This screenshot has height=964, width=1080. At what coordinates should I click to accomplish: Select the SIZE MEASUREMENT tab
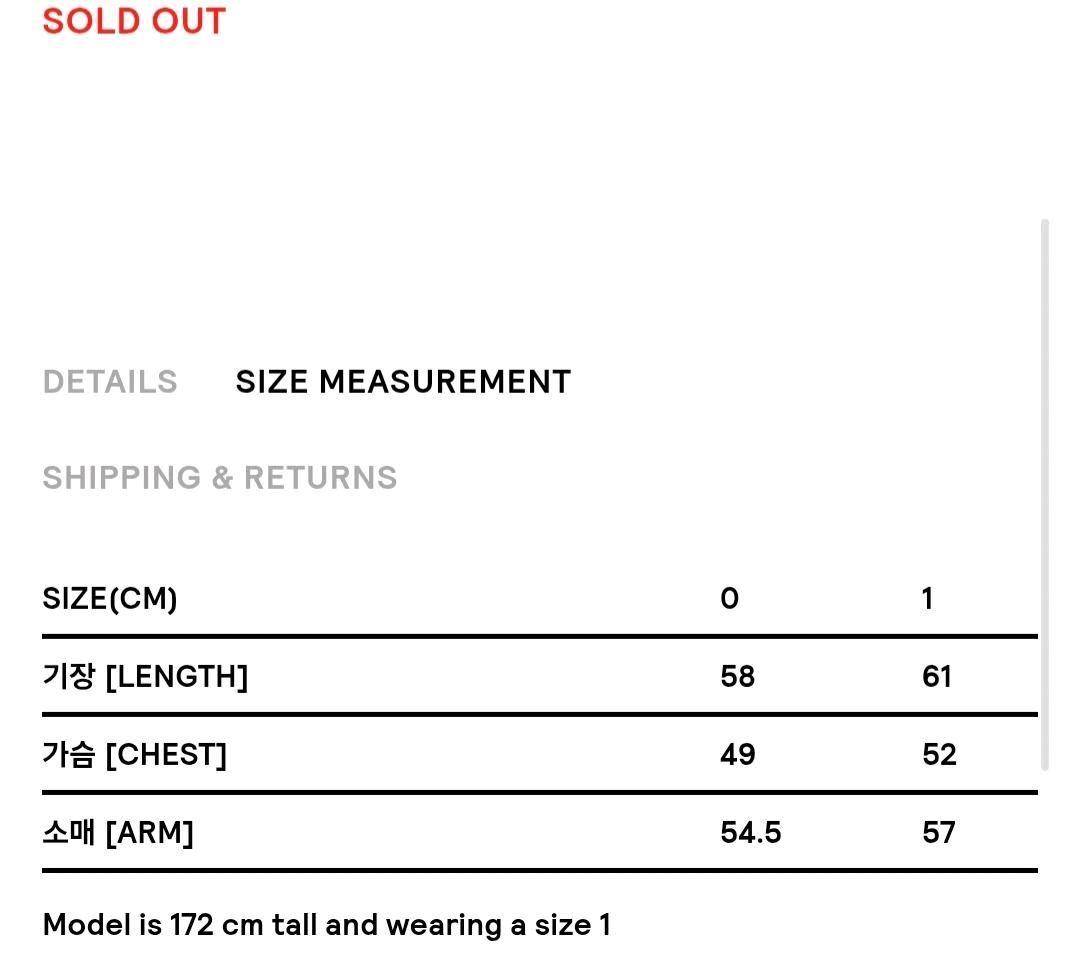(x=404, y=381)
